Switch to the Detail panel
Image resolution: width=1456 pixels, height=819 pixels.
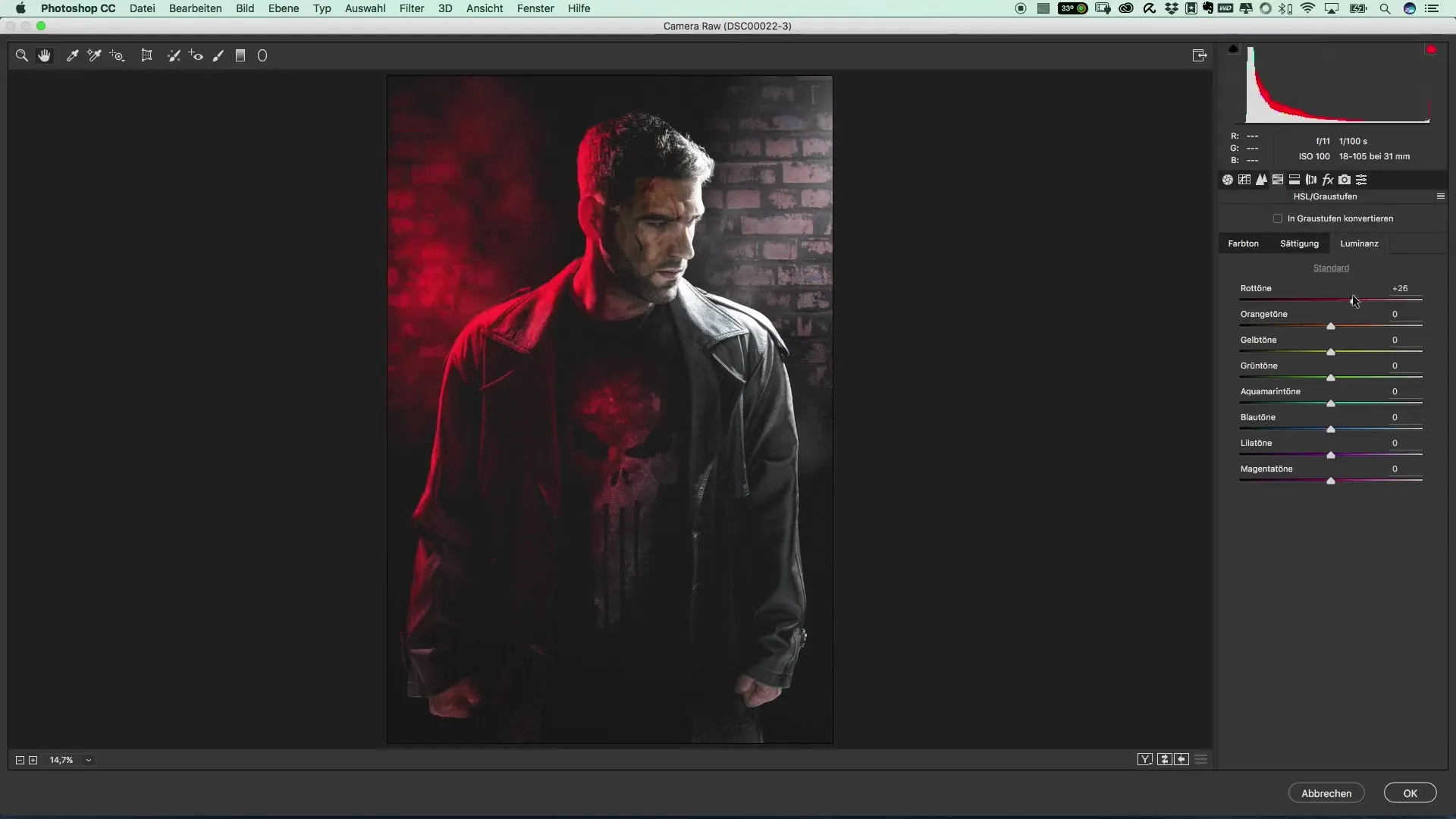[1261, 180]
